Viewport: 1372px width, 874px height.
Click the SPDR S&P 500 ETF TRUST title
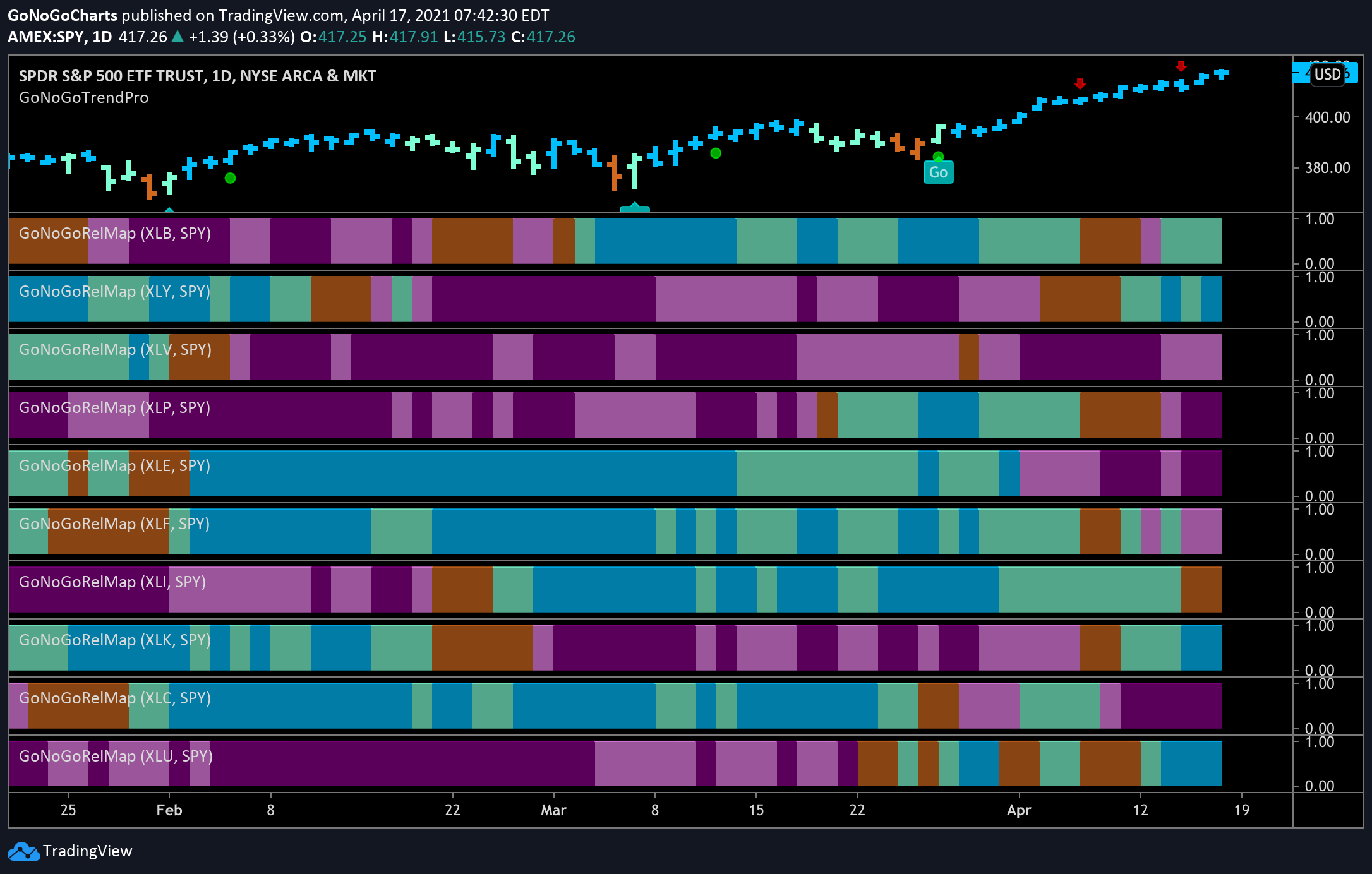(x=197, y=76)
